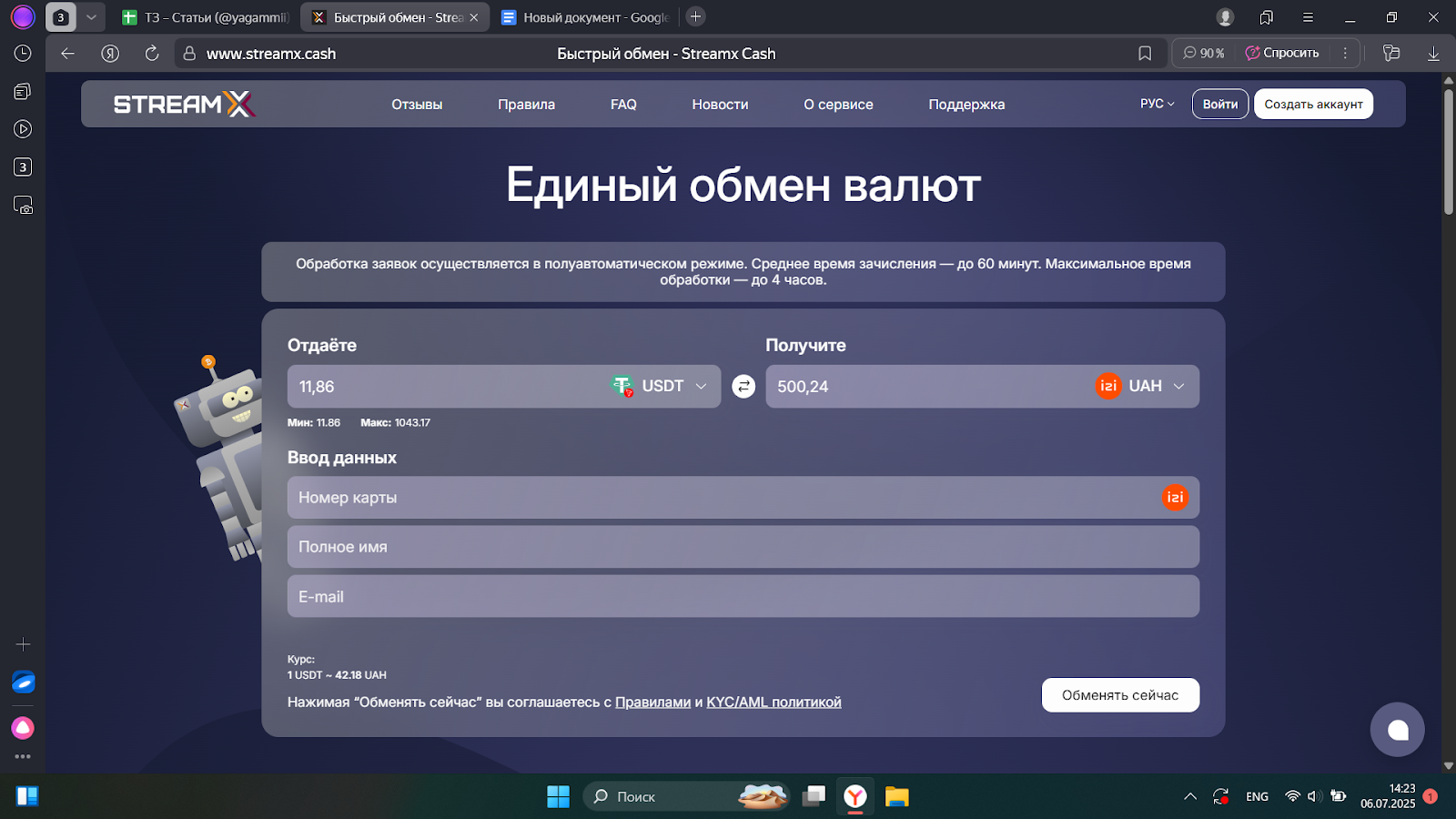Screen dimensions: 1456x819
Task: Open the address bar more options
Action: click(1345, 54)
